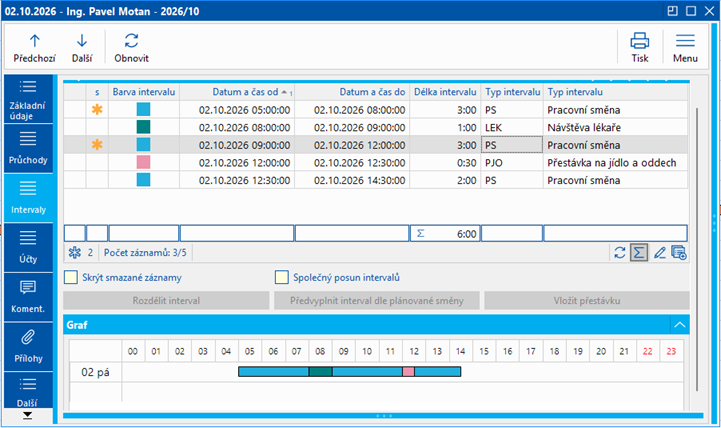Click filter field under Datum a čas do
The width and height of the screenshot is (721, 428).
coord(352,234)
